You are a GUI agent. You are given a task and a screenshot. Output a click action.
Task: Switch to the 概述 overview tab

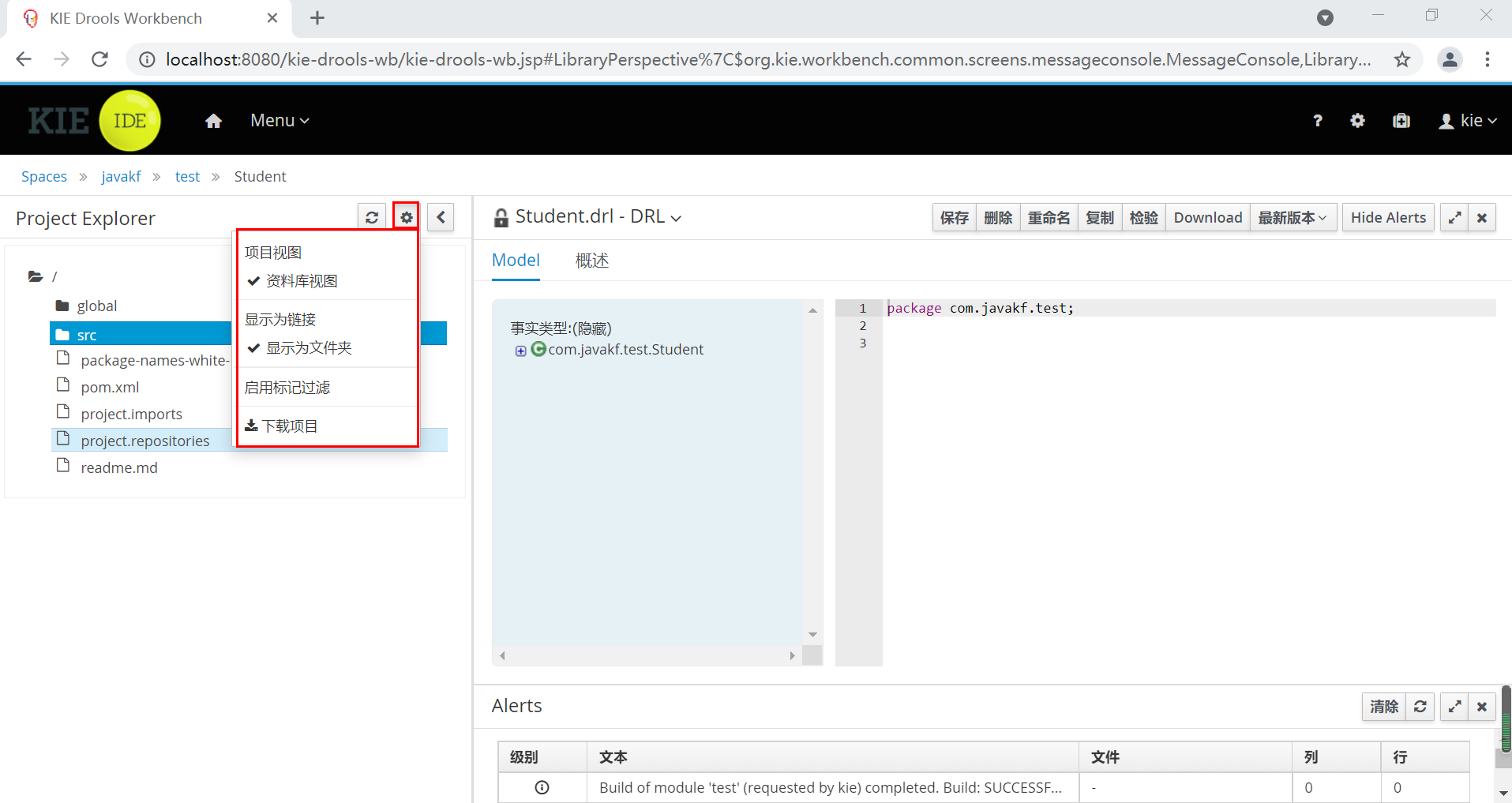click(x=592, y=261)
